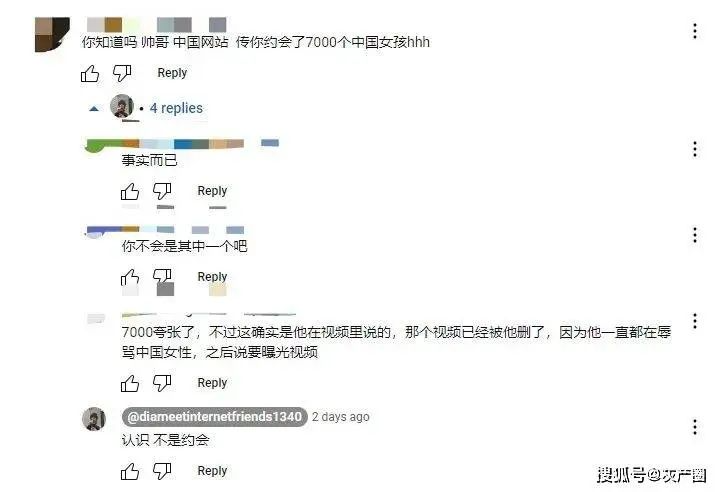Open the three-dot menu beside 认识 不是约会

[x=694, y=427]
